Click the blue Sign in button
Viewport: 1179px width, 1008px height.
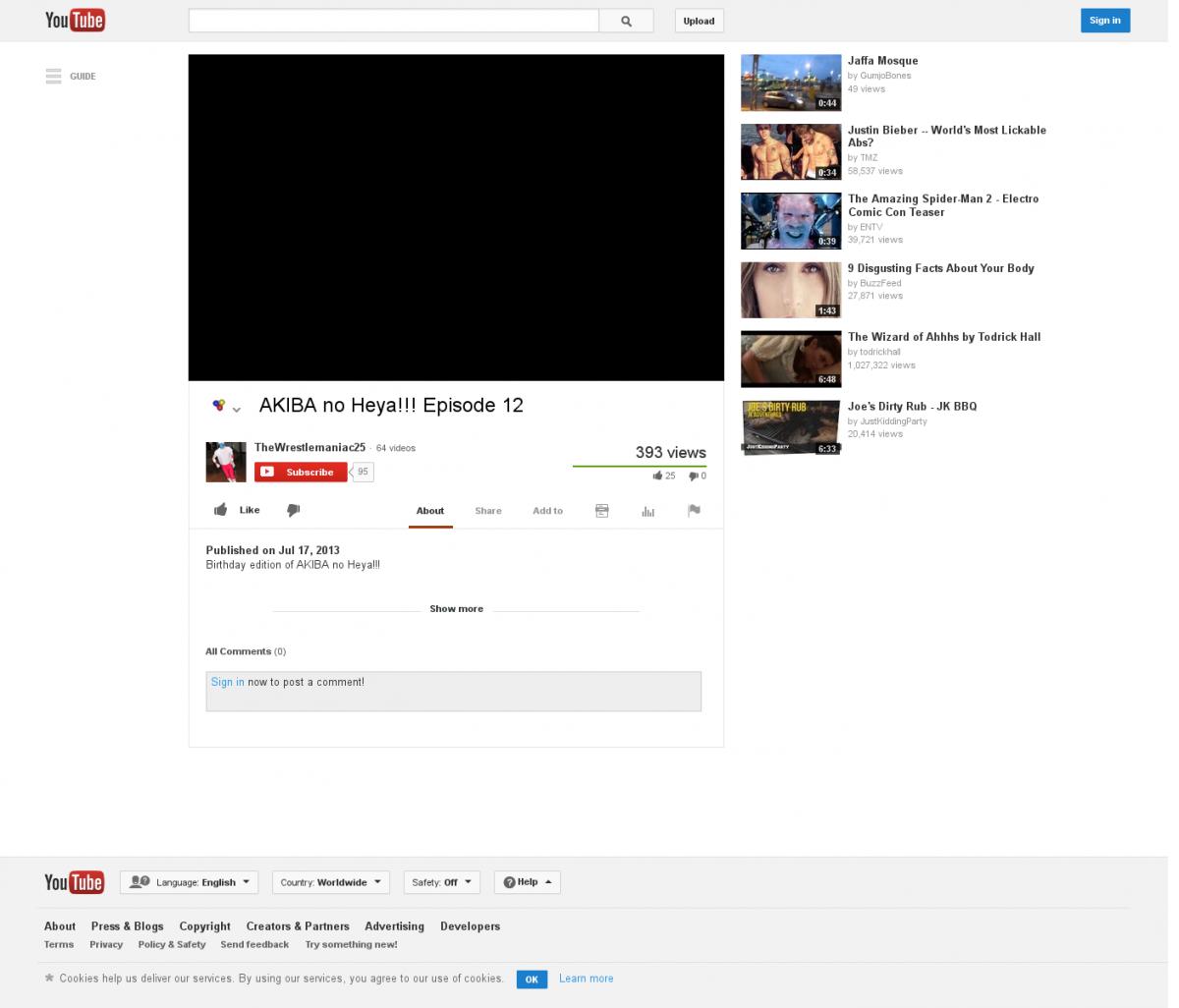1105,21
